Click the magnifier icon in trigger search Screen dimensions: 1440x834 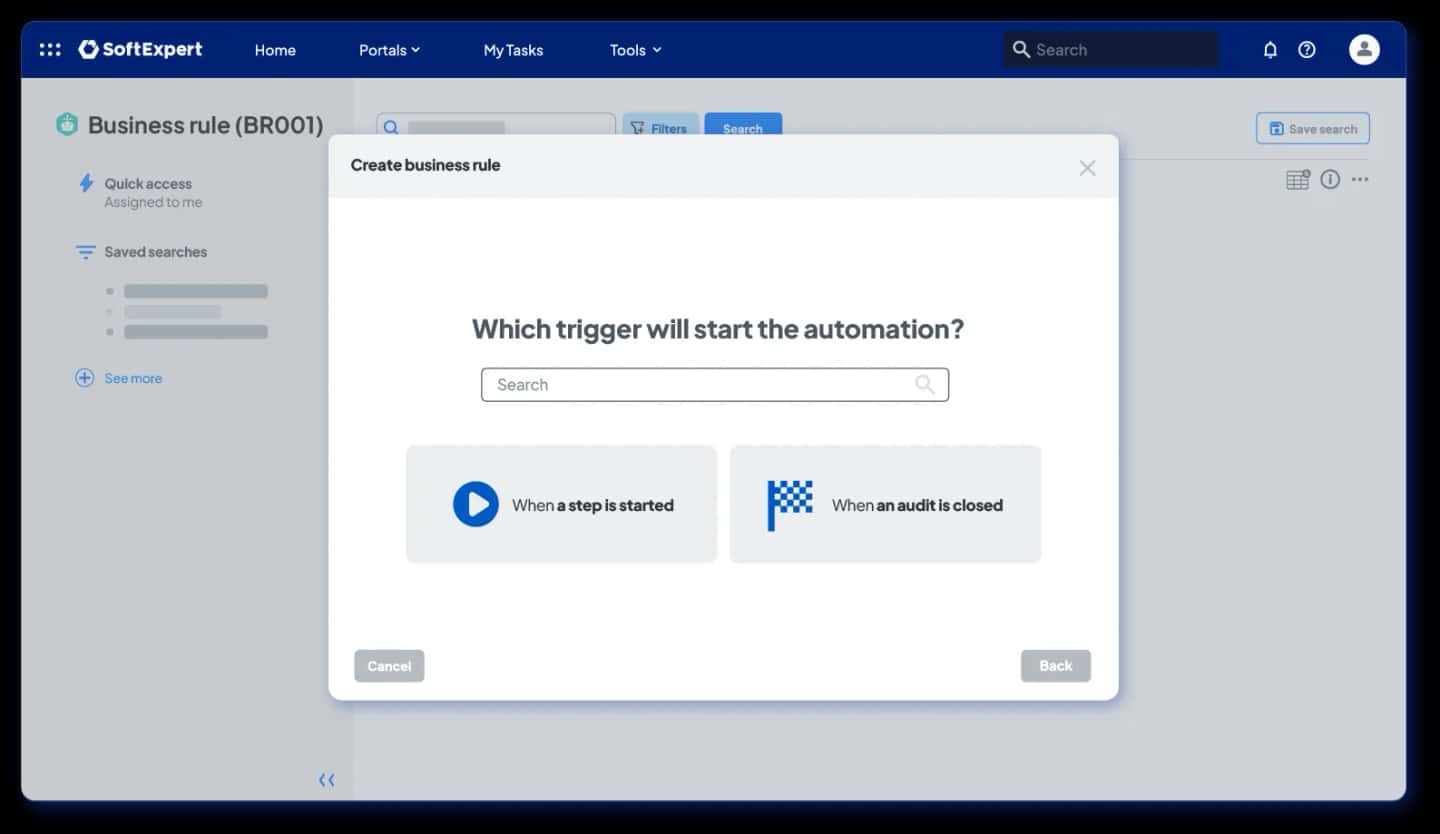tap(925, 384)
